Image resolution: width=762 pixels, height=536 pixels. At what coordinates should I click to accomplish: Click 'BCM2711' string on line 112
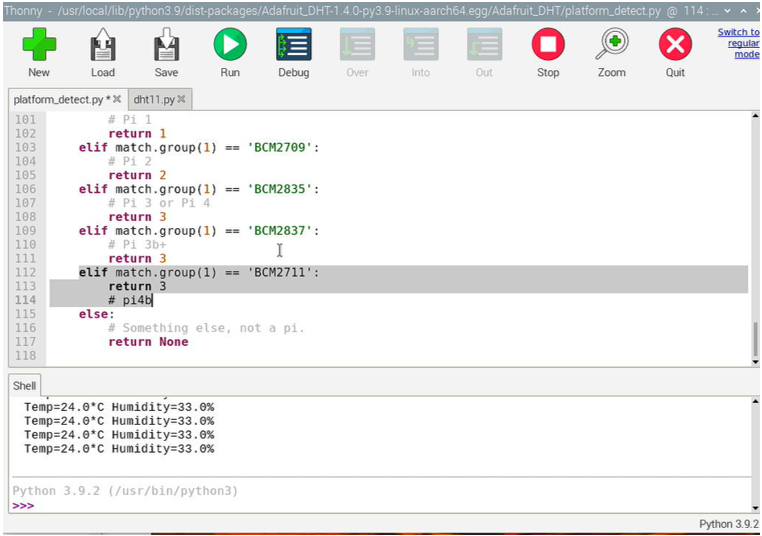tap(279, 273)
